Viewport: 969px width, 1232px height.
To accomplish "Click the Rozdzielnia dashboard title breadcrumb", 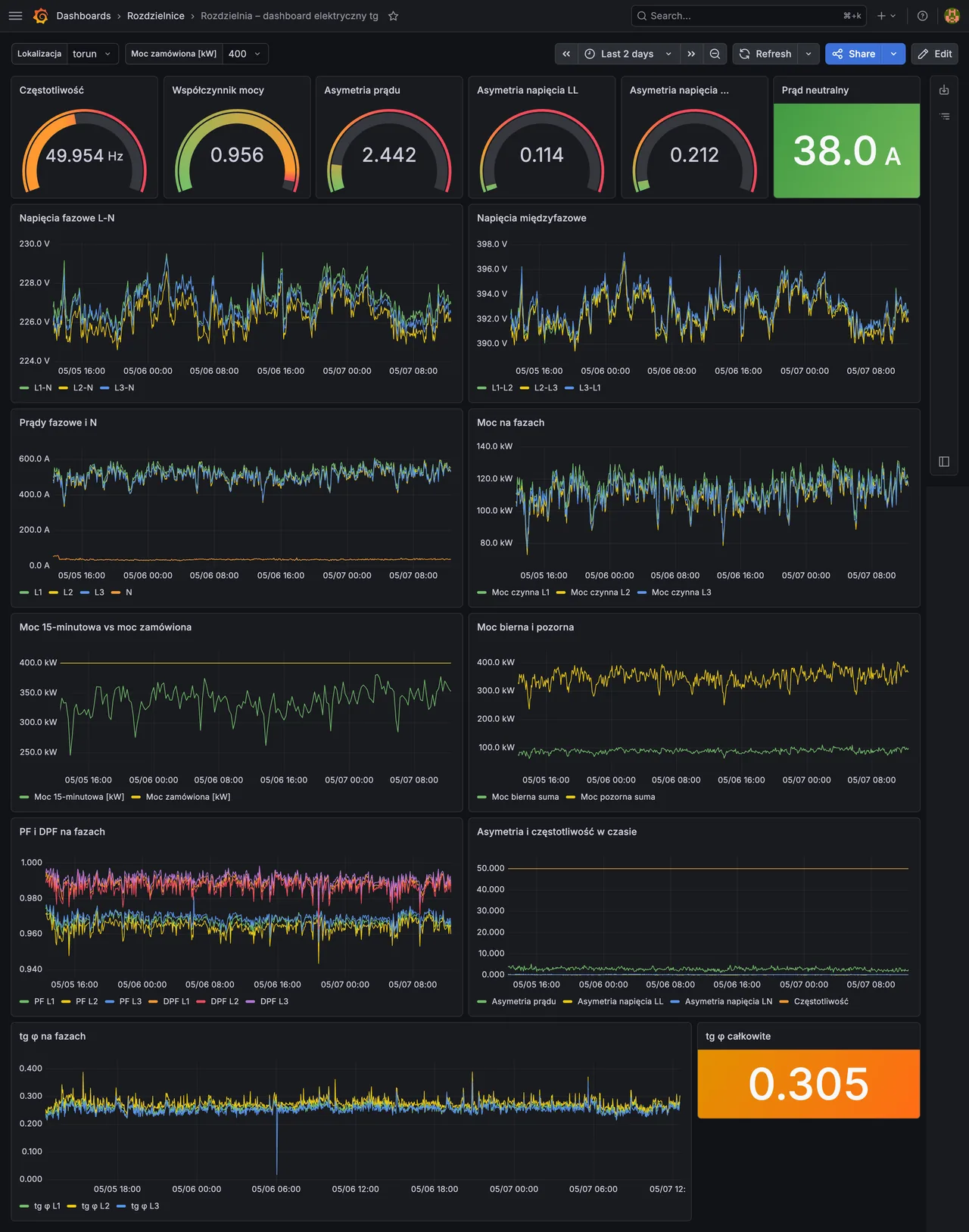I will [x=289, y=16].
